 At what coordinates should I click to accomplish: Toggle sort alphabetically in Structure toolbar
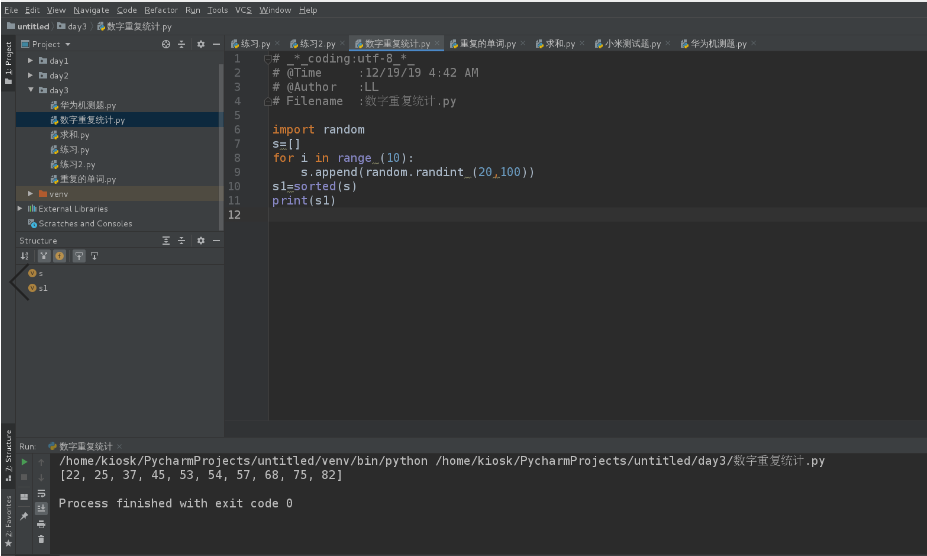pyautogui.click(x=24, y=256)
